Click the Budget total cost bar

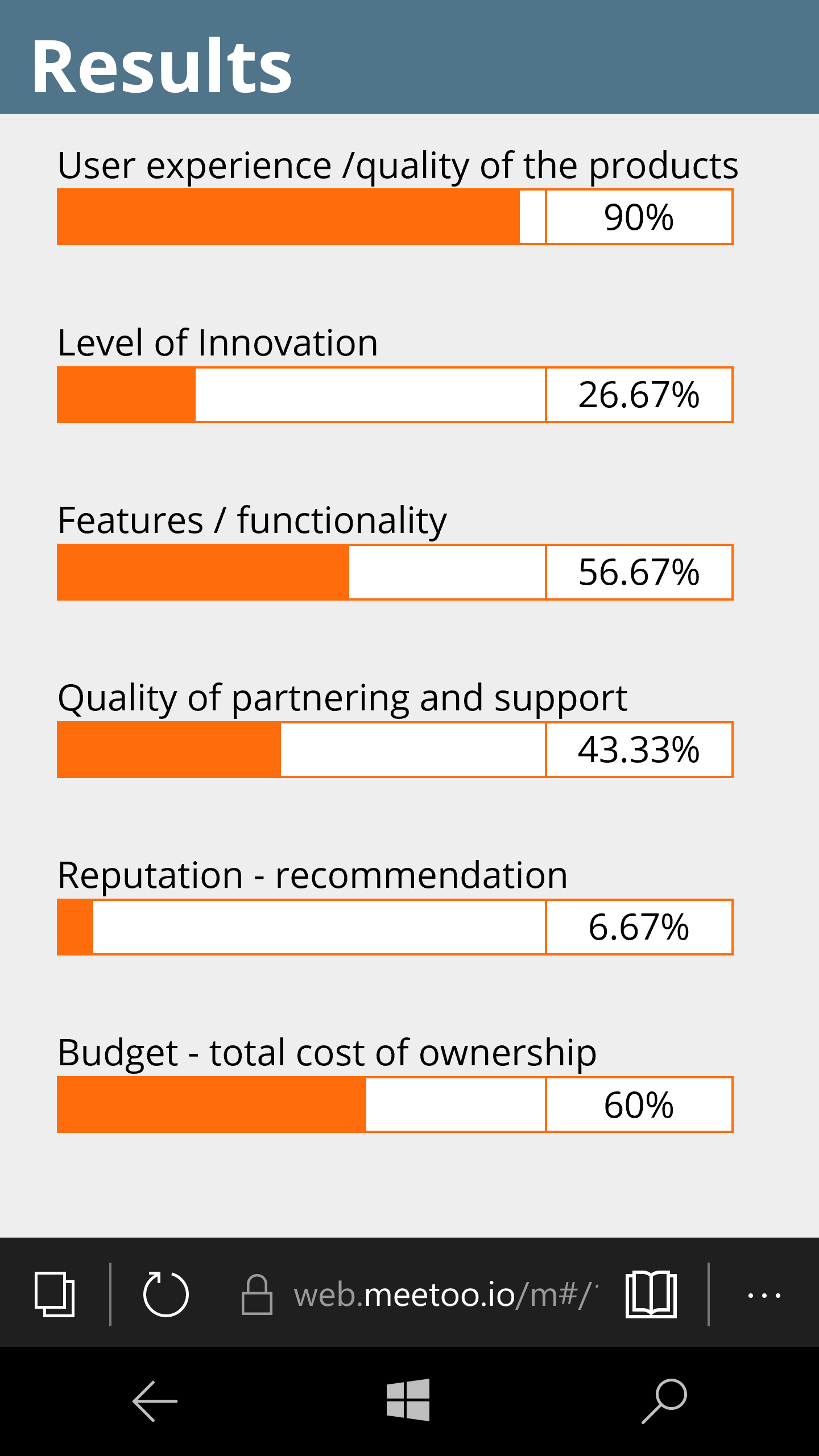coord(301,1105)
